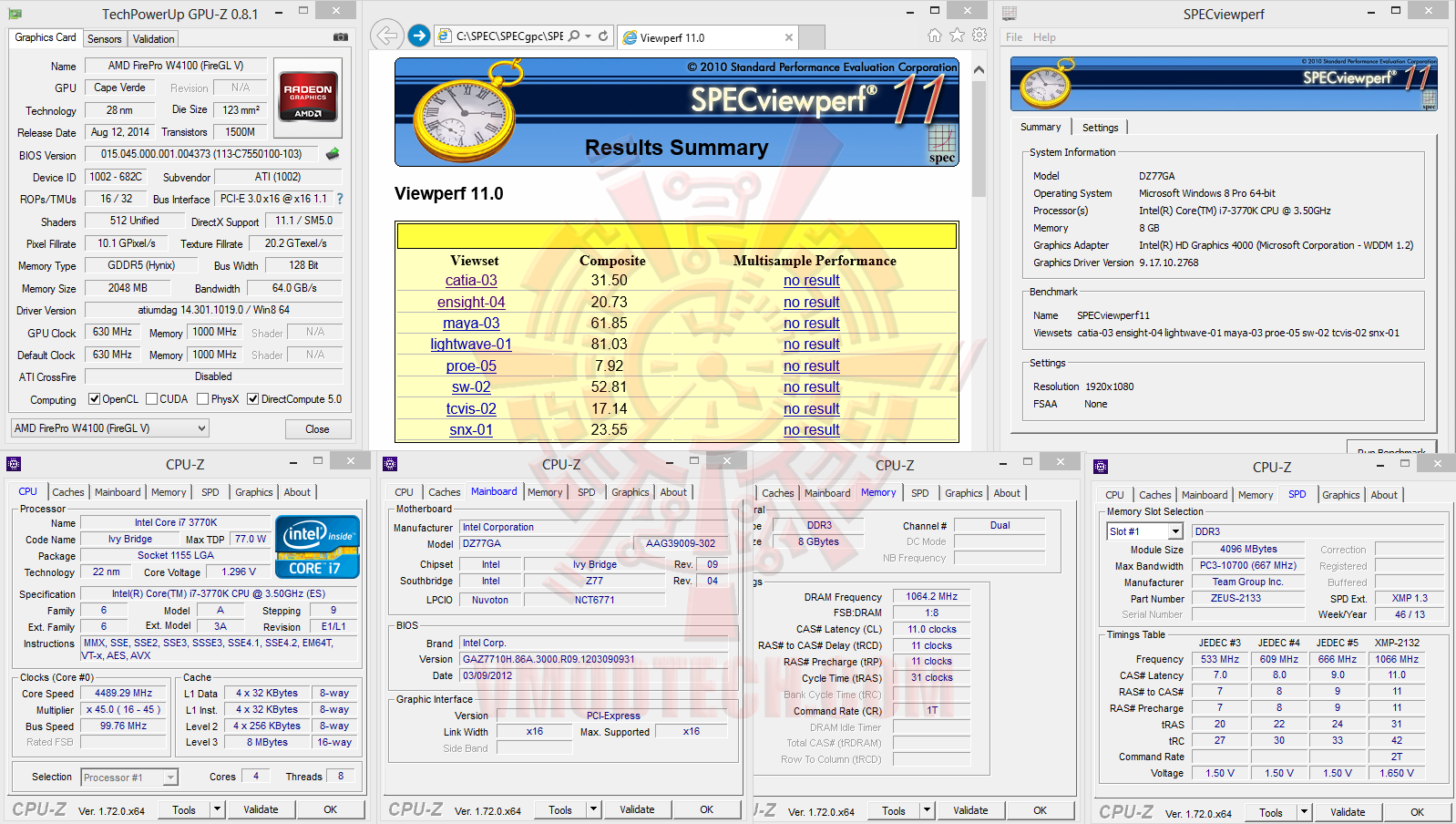Open the catia-03 viewset link

pyautogui.click(x=471, y=281)
